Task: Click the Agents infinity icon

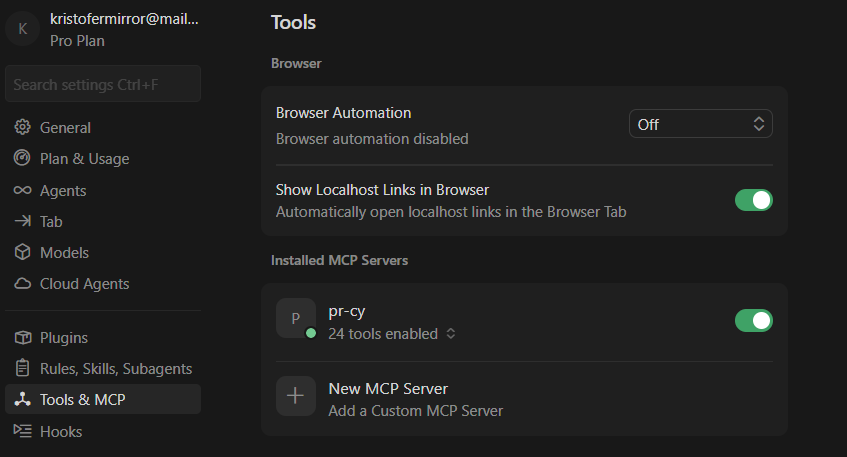Action: coord(22,190)
